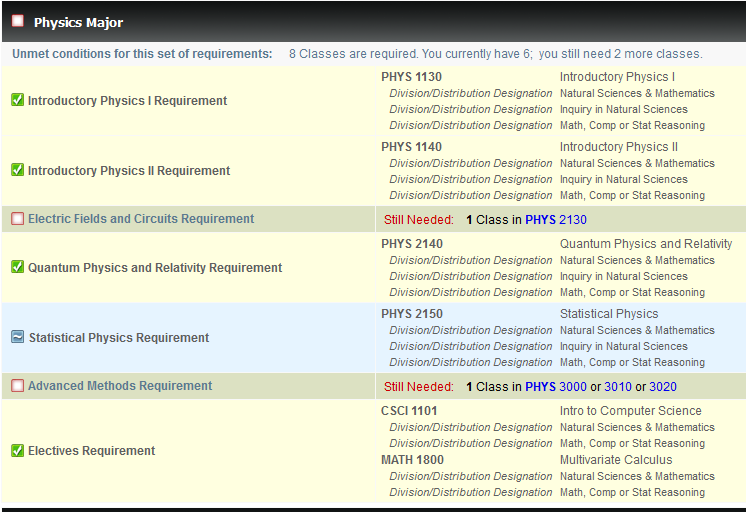This screenshot has width=746, height=512.
Task: Click the Physics Major incomplete checkbox icon
Action: (18, 21)
